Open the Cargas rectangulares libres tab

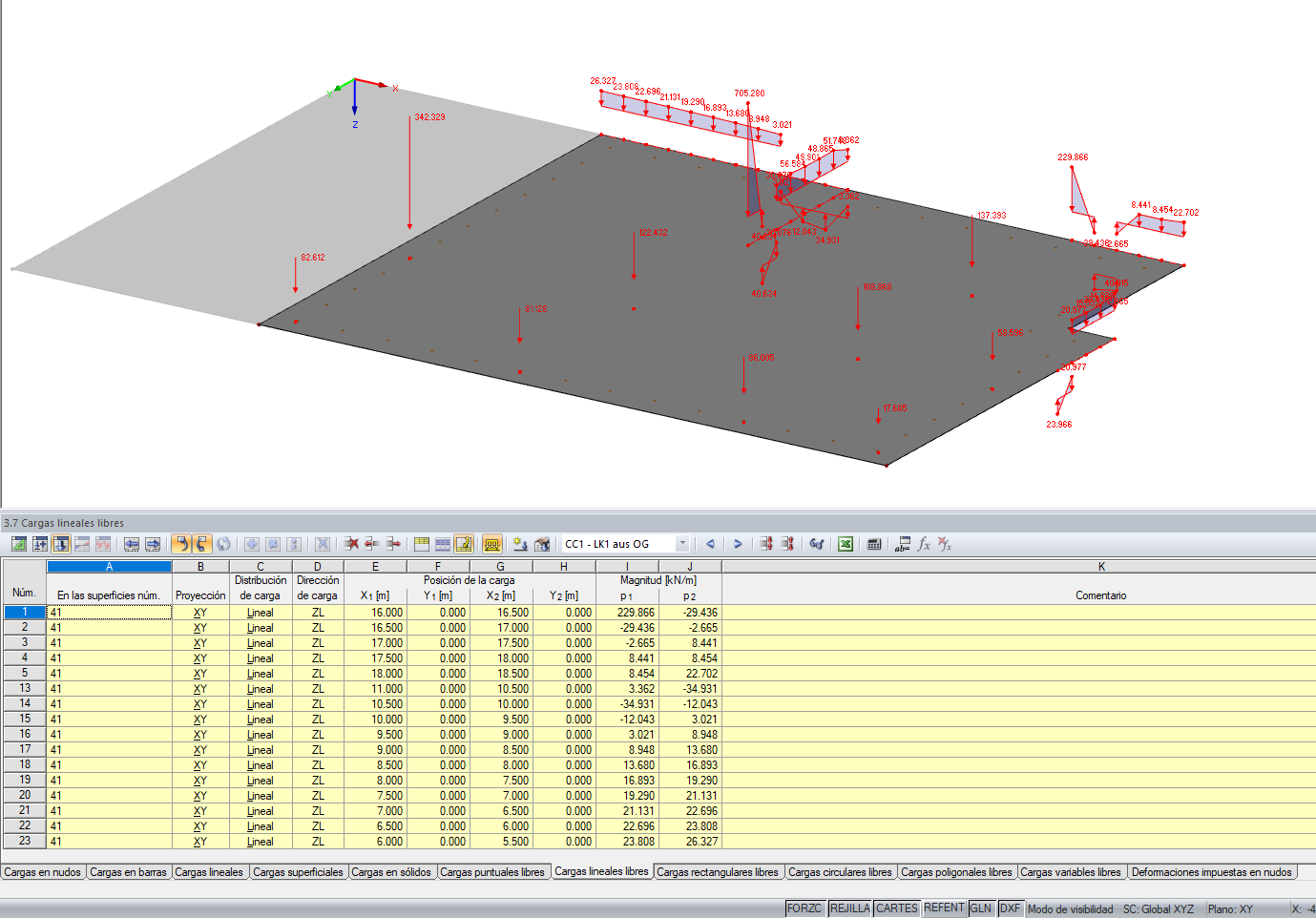[x=718, y=872]
